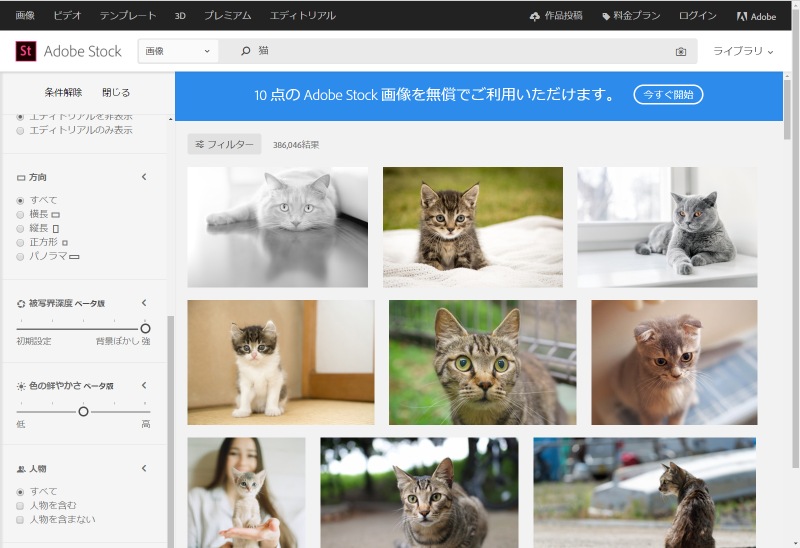Select パノラマ orientation radio

(x=20, y=257)
